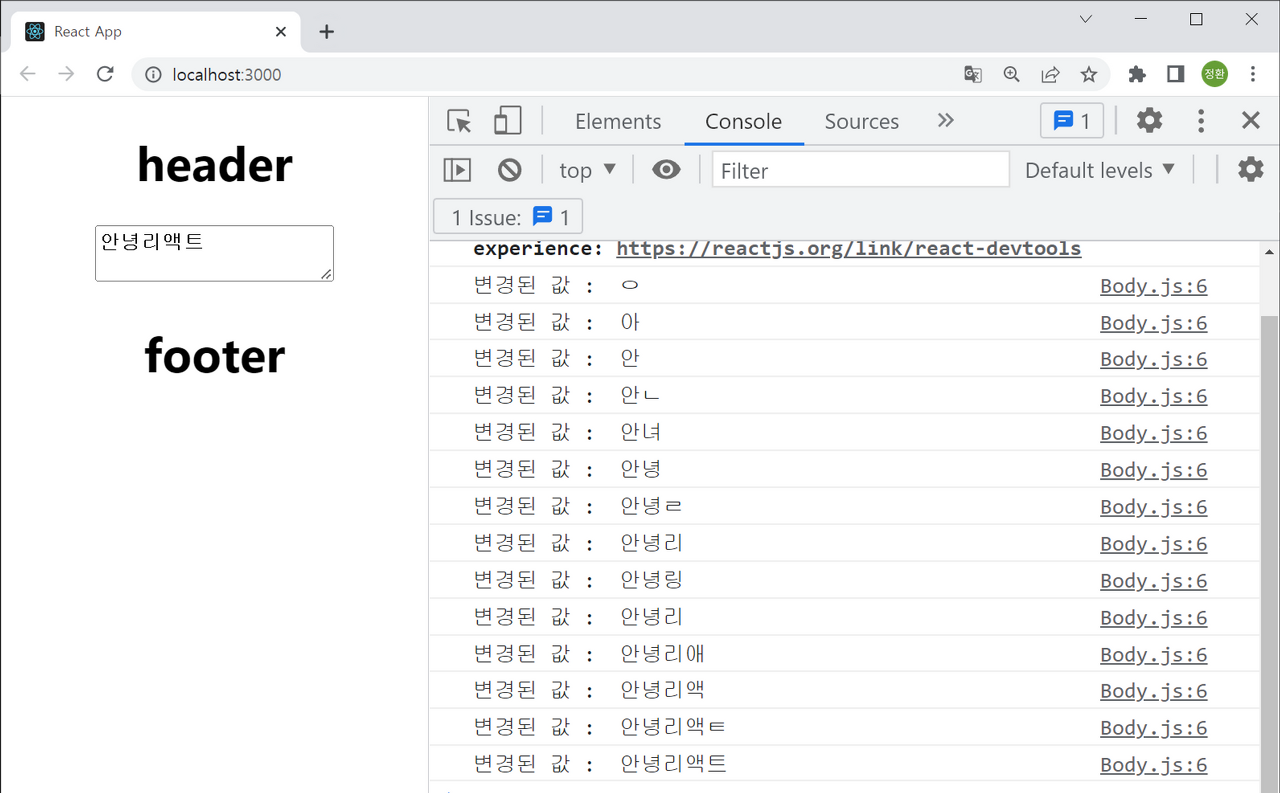The height and width of the screenshot is (793, 1280).
Task: Select the React App browser tab
Action: (155, 32)
